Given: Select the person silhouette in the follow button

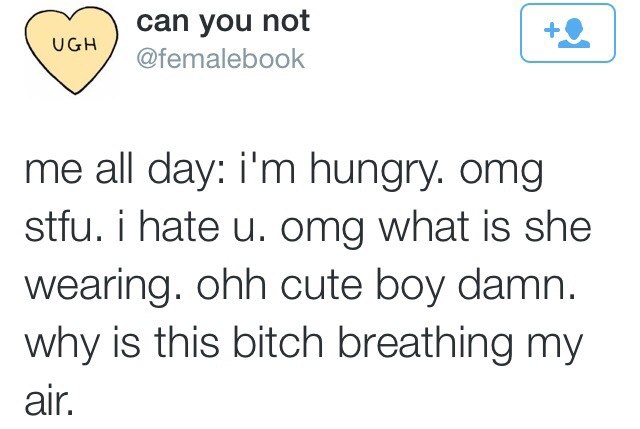Looking at the screenshot, I should [x=574, y=33].
